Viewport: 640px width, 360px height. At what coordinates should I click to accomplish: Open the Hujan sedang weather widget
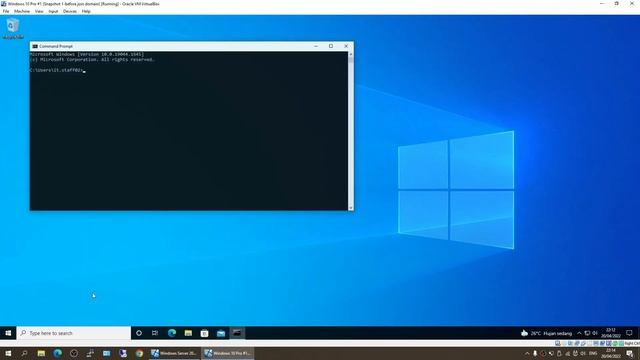547,333
